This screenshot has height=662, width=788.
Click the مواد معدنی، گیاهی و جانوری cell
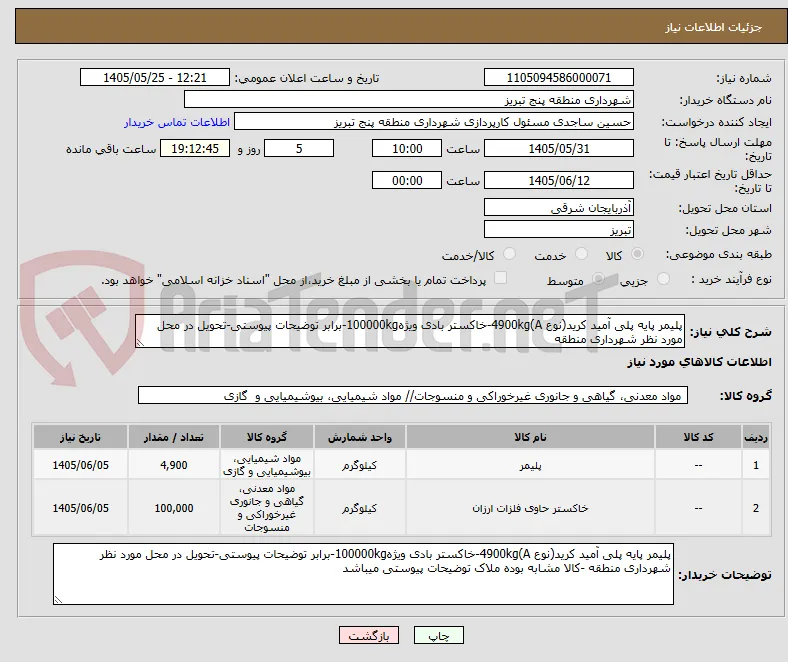coord(267,508)
